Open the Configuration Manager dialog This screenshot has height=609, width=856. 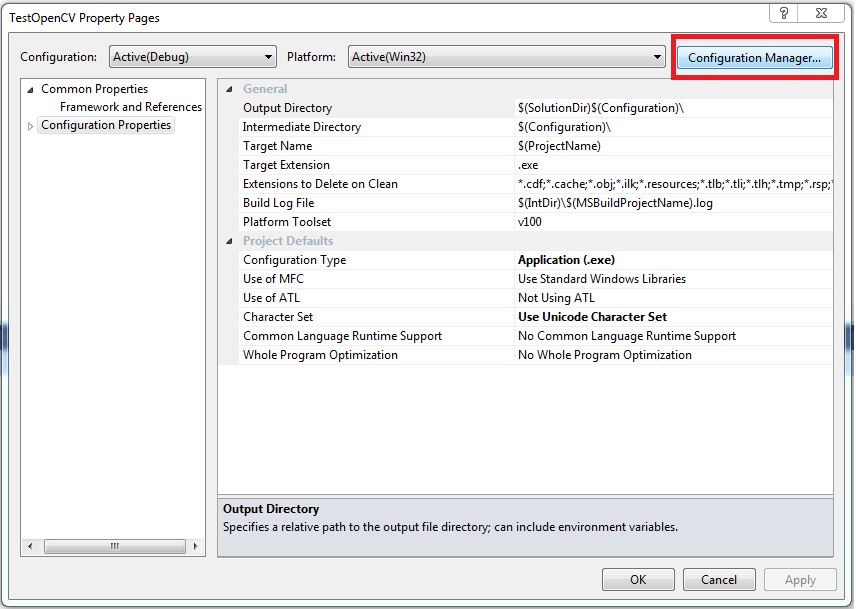click(754, 58)
